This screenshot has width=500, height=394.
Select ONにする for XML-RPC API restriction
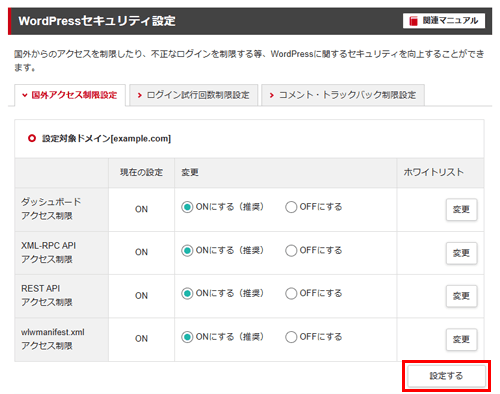coord(187,250)
